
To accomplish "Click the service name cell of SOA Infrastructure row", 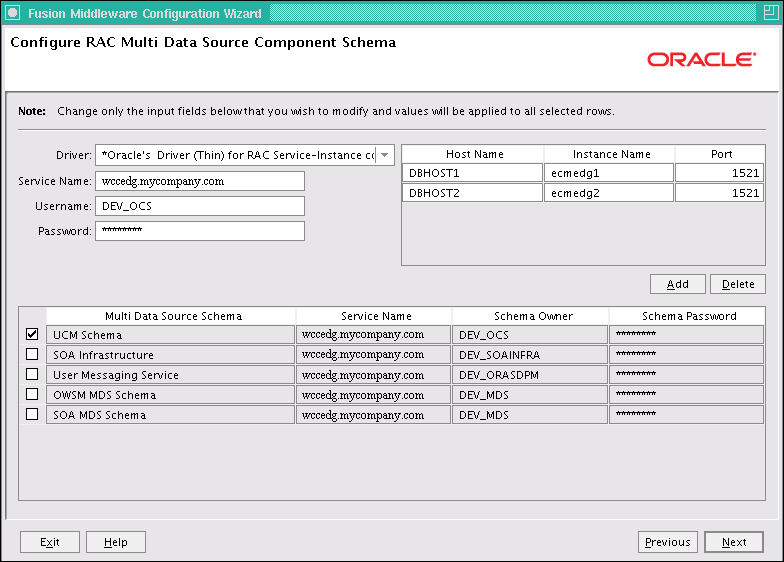I will click(x=374, y=354).
